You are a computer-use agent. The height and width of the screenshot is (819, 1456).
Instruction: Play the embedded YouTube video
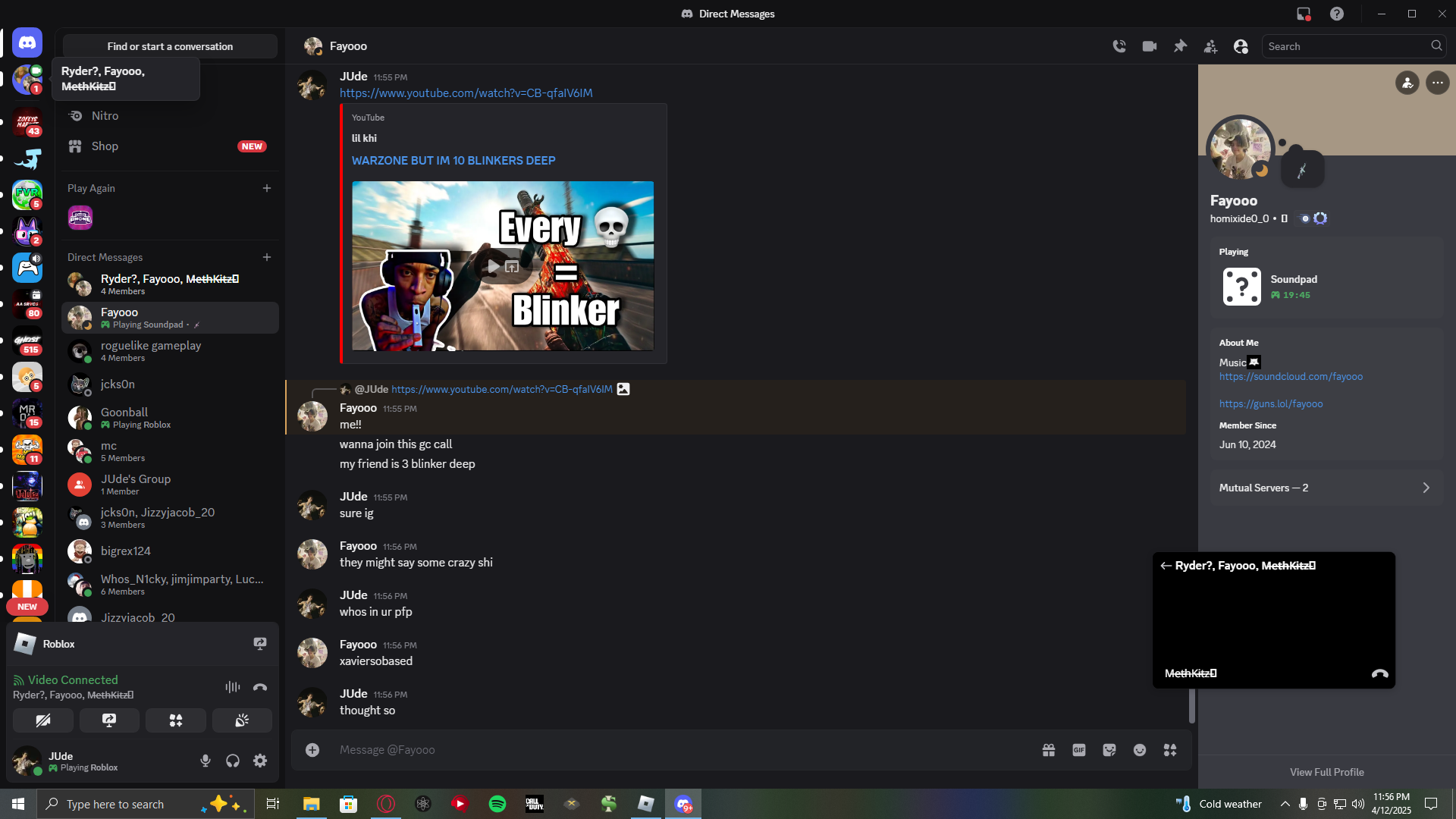pyautogui.click(x=494, y=266)
